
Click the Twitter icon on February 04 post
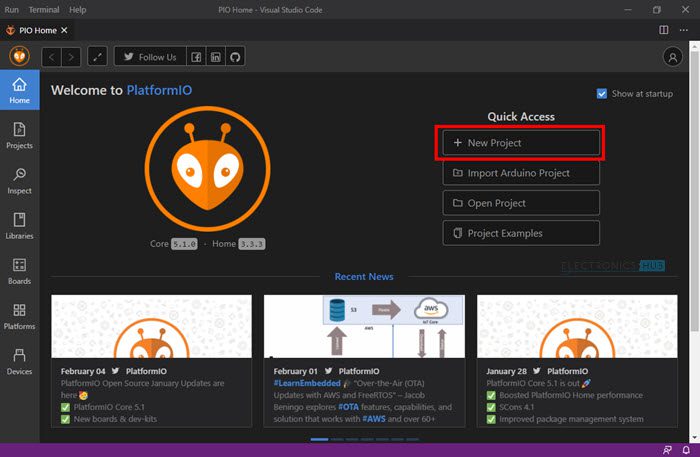(x=116, y=371)
